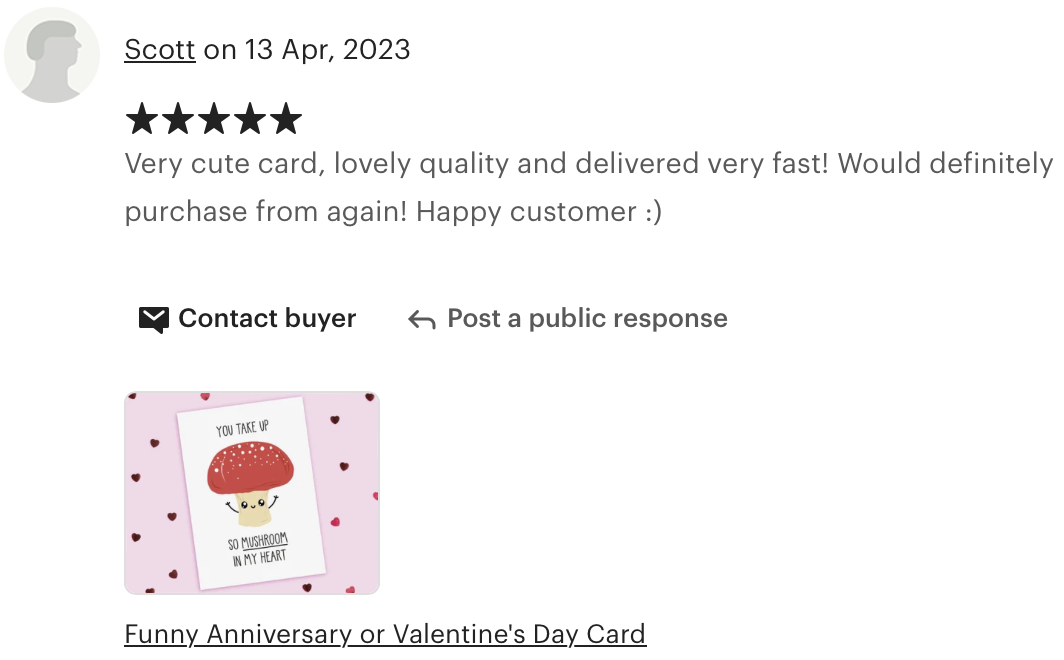Viewport: 1064px width, 660px height.
Task: Open Funny Anniversary or Valentine's Day Card link
Action: pos(385,634)
